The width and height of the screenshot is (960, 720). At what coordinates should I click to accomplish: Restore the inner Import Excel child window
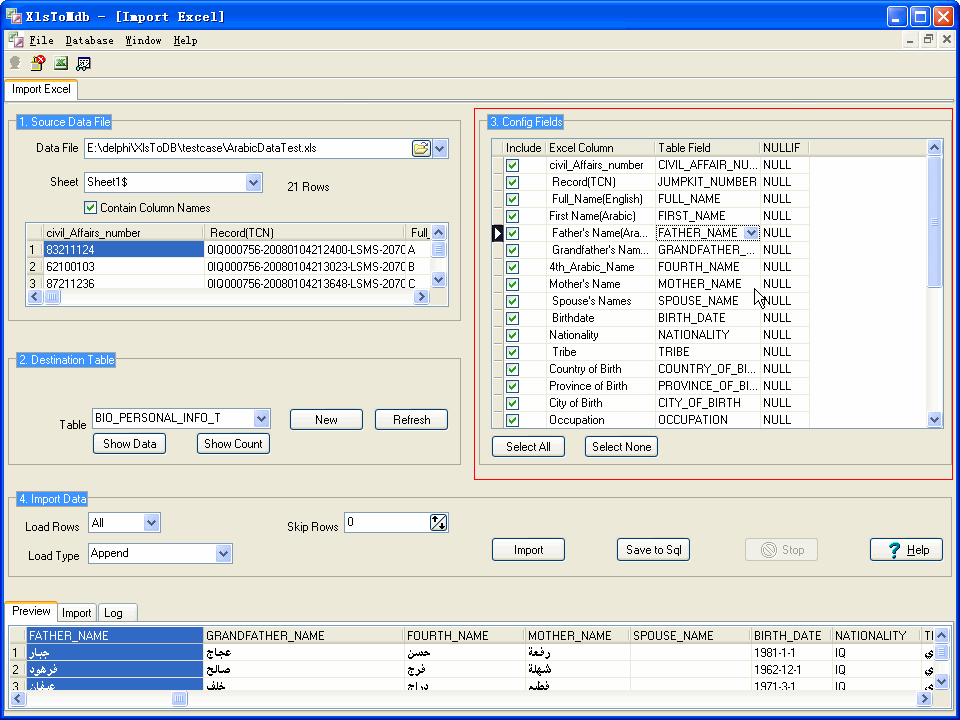928,40
